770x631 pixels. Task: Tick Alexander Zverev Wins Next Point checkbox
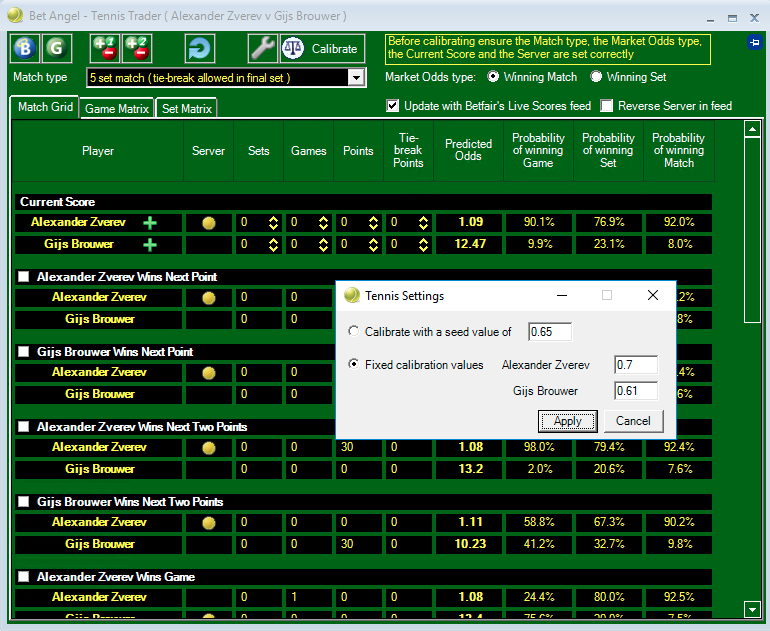click(x=24, y=276)
